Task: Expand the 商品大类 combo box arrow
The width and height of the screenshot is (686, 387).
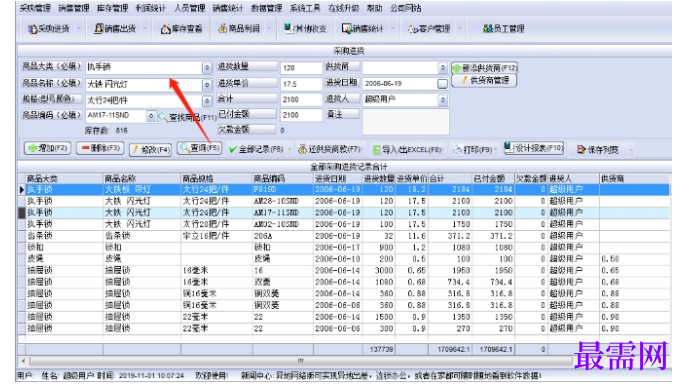Action: coord(207,68)
